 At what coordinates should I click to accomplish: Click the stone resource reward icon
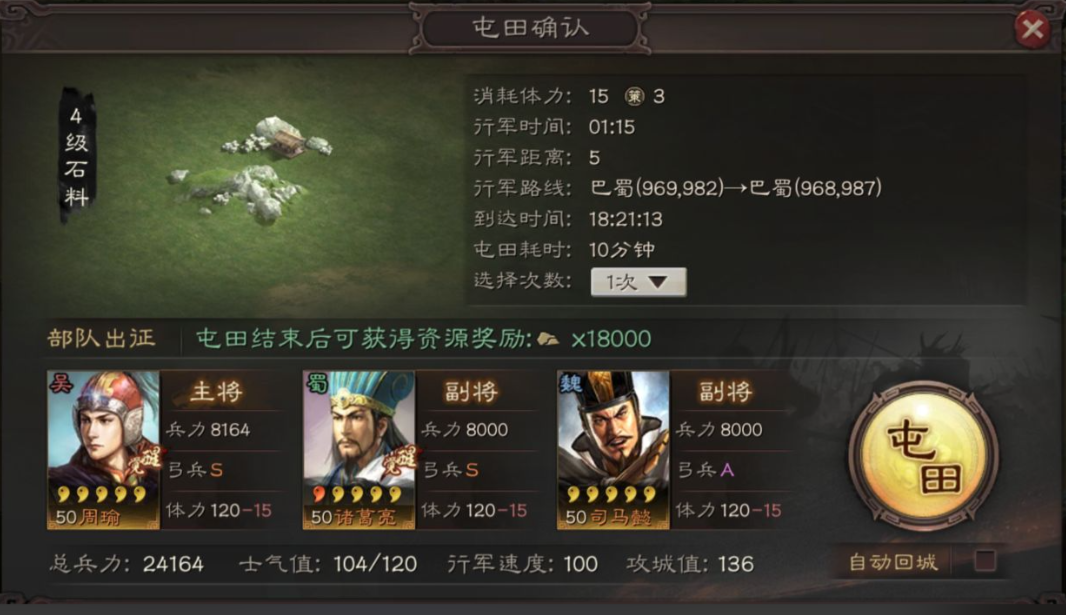click(x=548, y=338)
